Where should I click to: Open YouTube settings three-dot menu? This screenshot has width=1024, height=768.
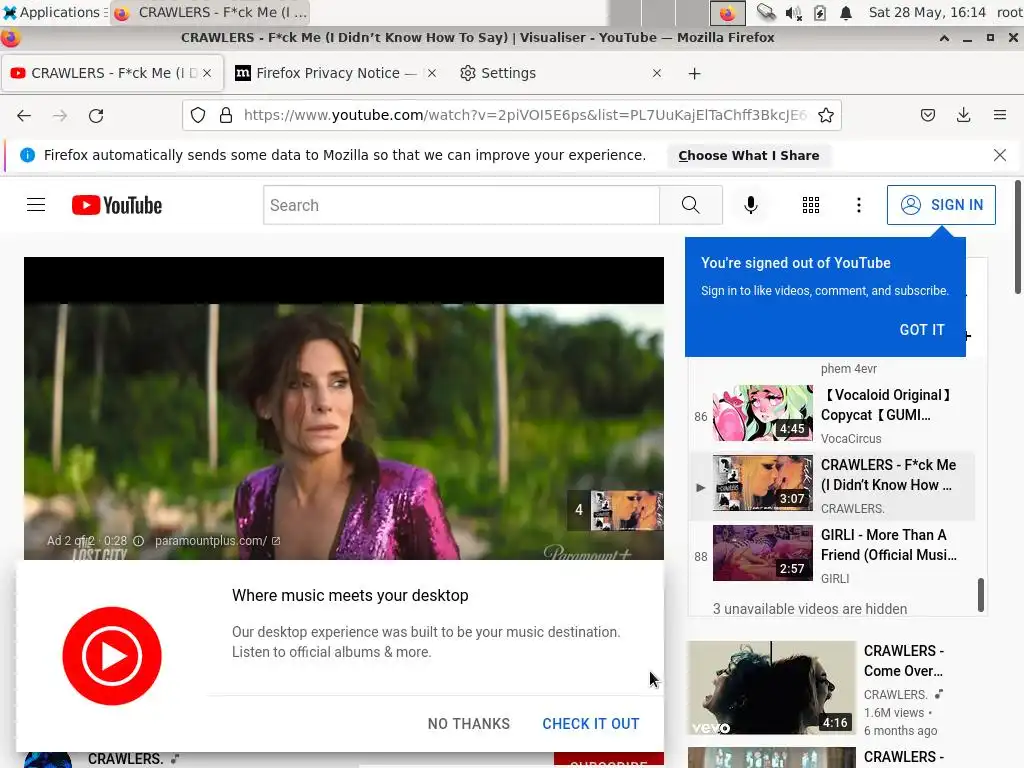click(x=859, y=205)
